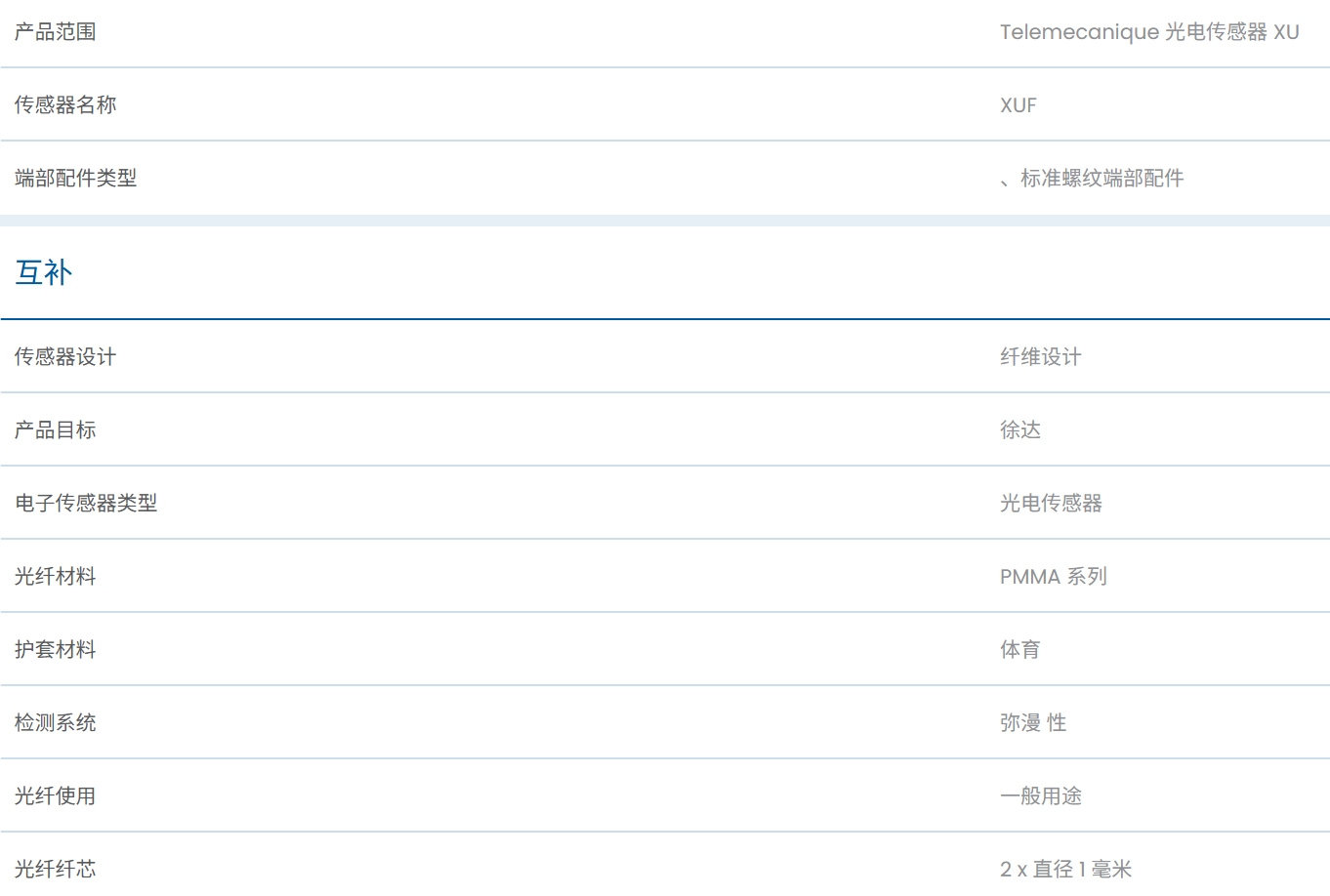This screenshot has width=1330, height=896.
Task: Click the 端部配件类型 label
Action: pos(76,179)
